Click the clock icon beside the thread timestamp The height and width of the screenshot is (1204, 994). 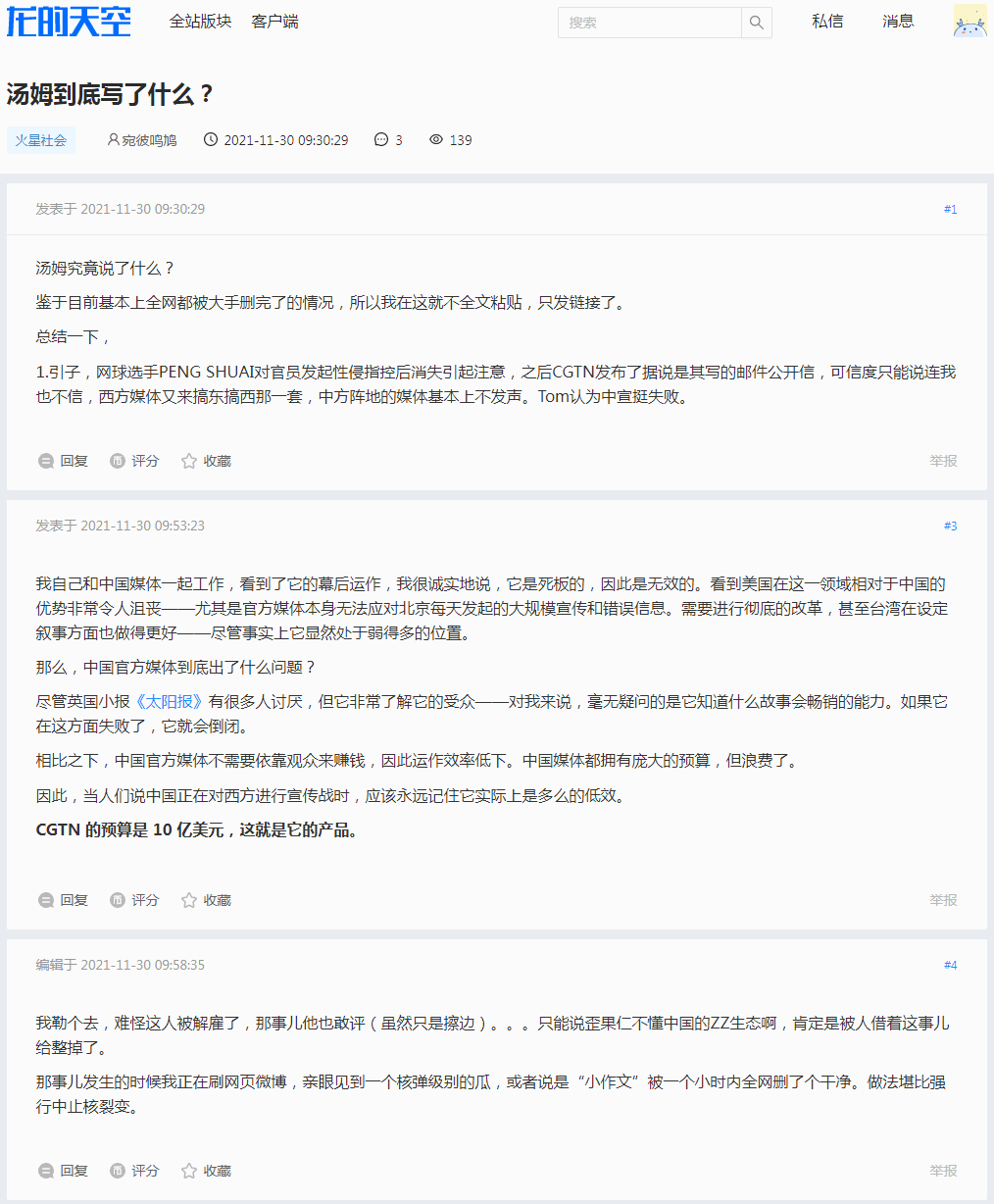[x=211, y=139]
